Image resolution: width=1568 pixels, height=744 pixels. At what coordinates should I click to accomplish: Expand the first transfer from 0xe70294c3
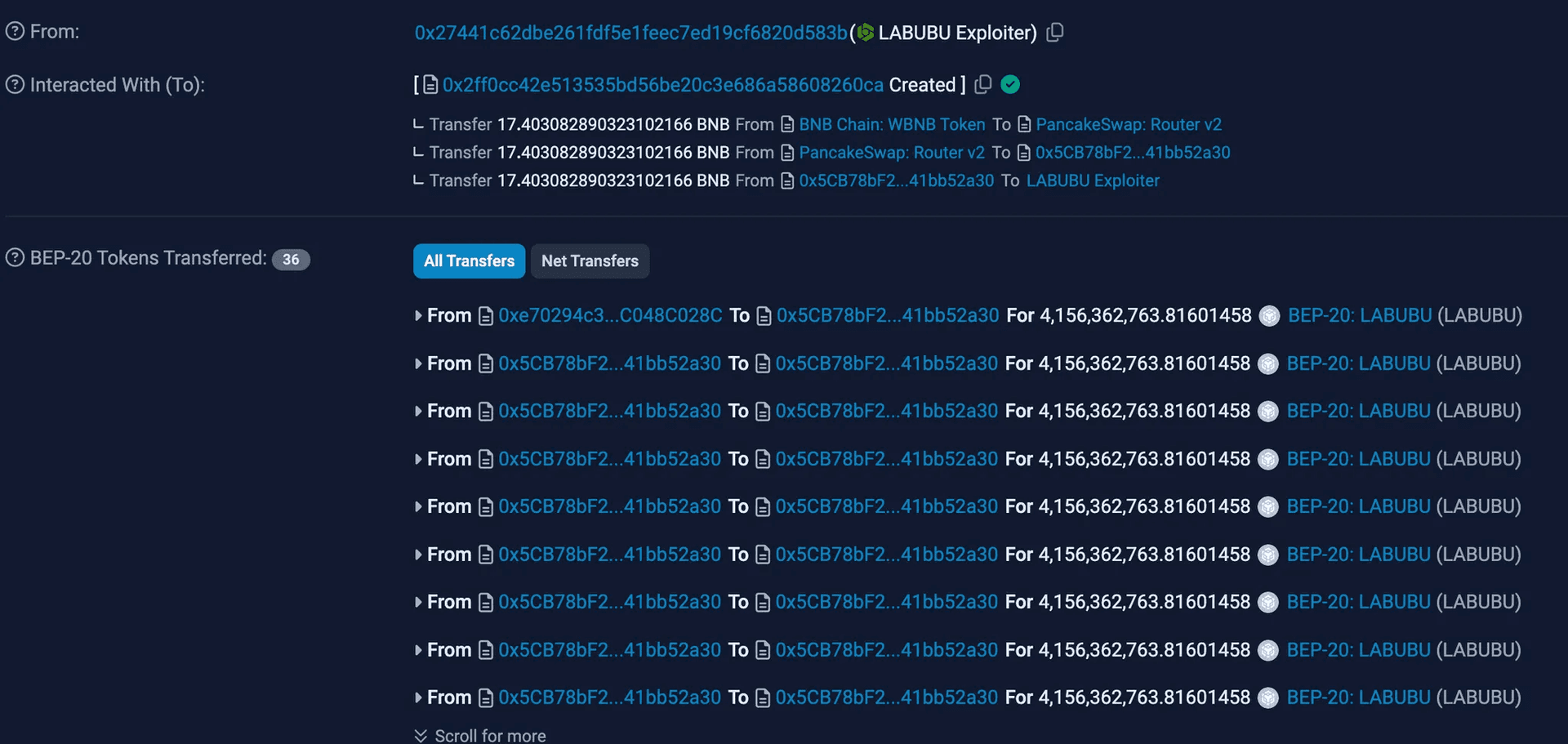point(418,316)
